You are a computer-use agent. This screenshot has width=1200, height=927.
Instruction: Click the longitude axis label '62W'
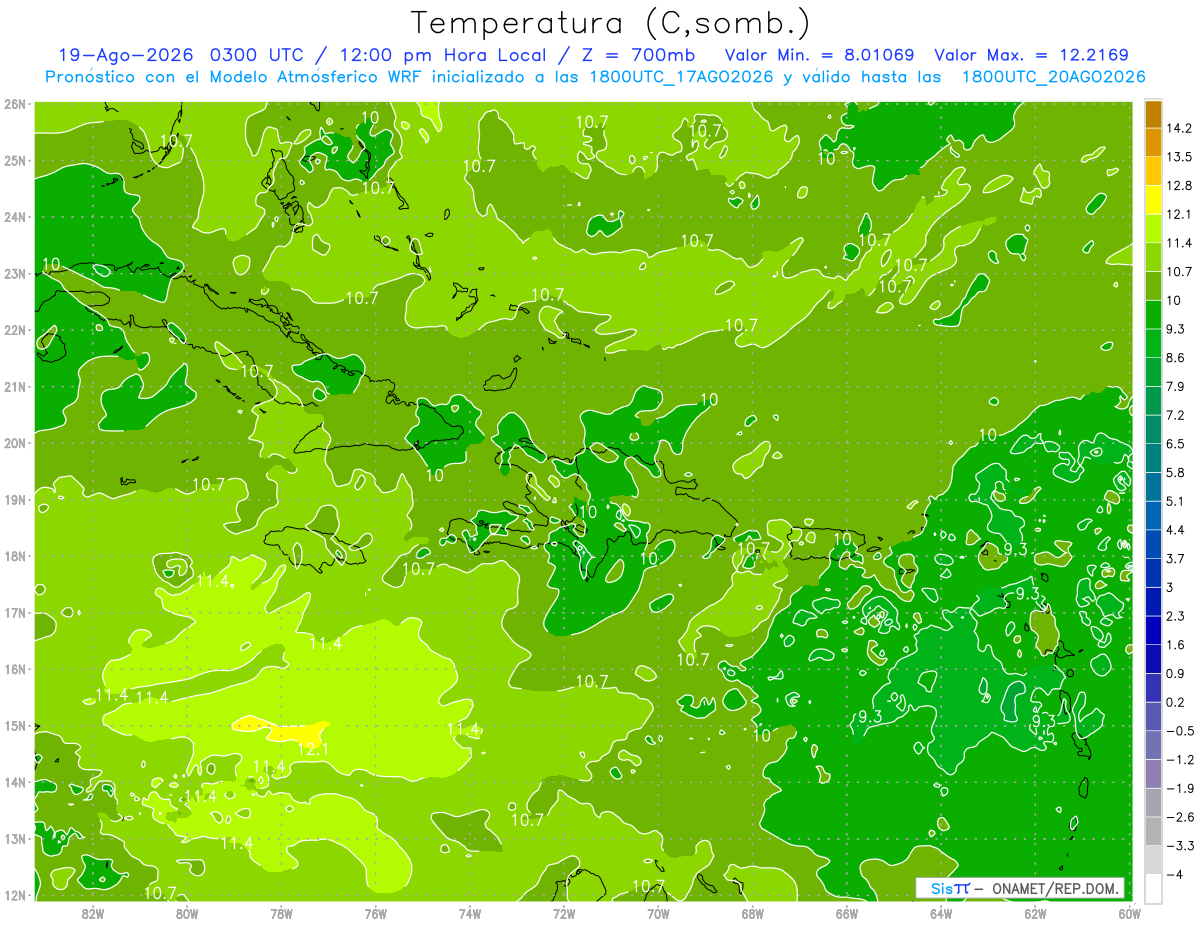(x=1035, y=913)
